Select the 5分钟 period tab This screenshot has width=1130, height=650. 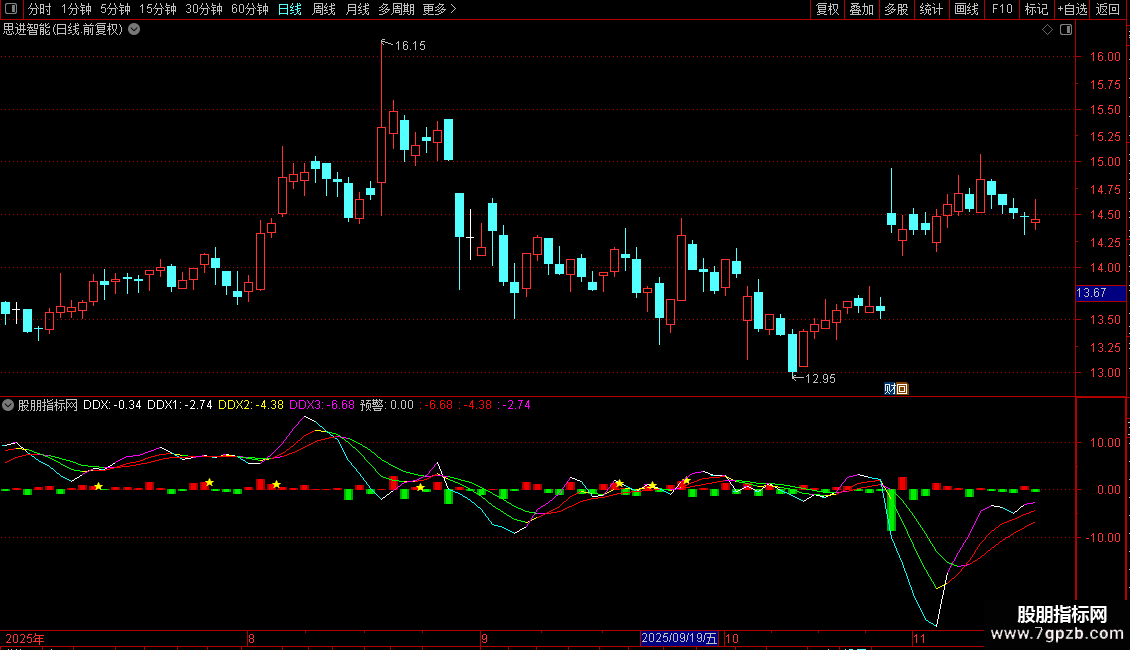point(115,9)
